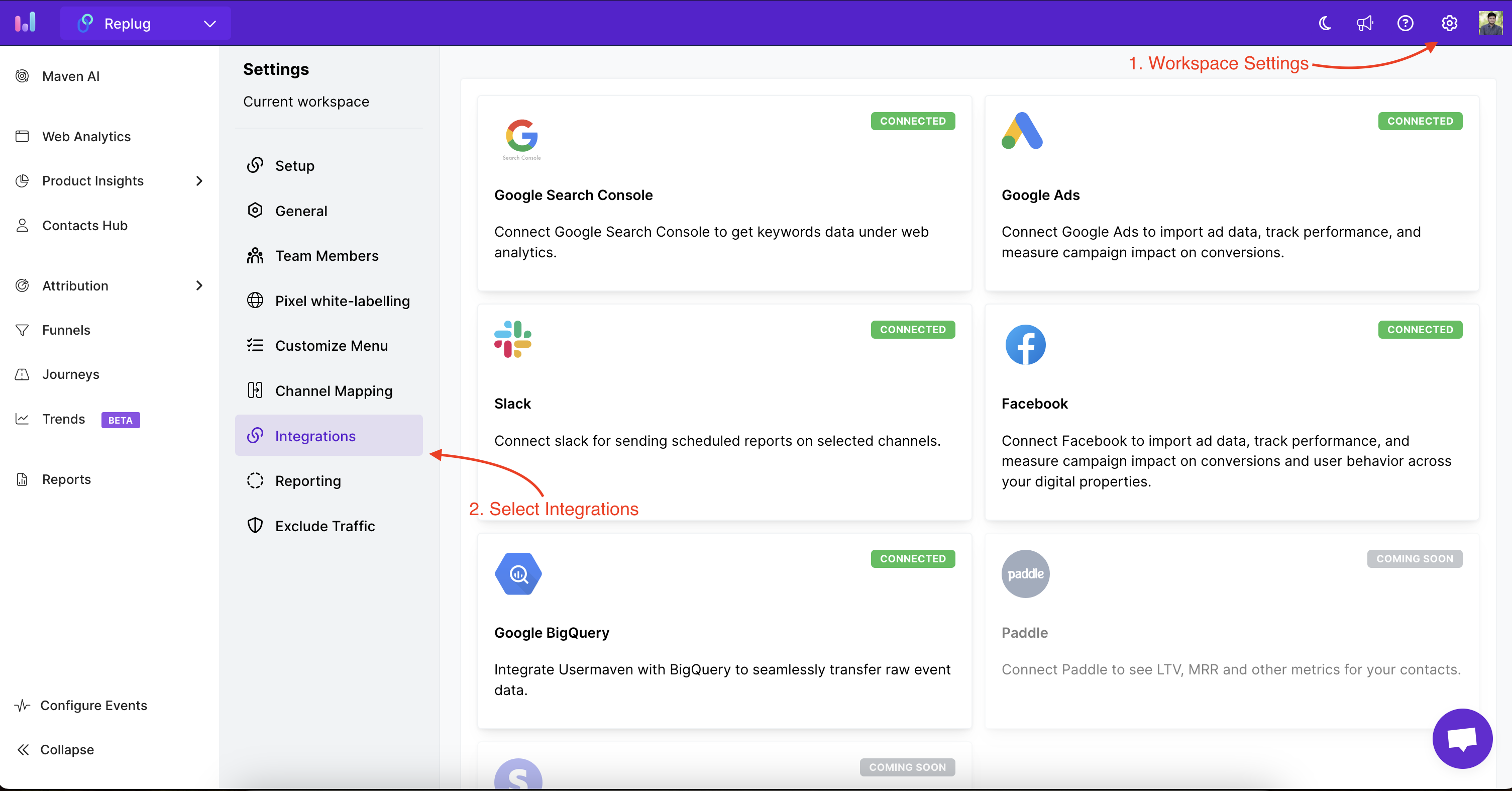Open announcements megaphone icon

(x=1365, y=24)
